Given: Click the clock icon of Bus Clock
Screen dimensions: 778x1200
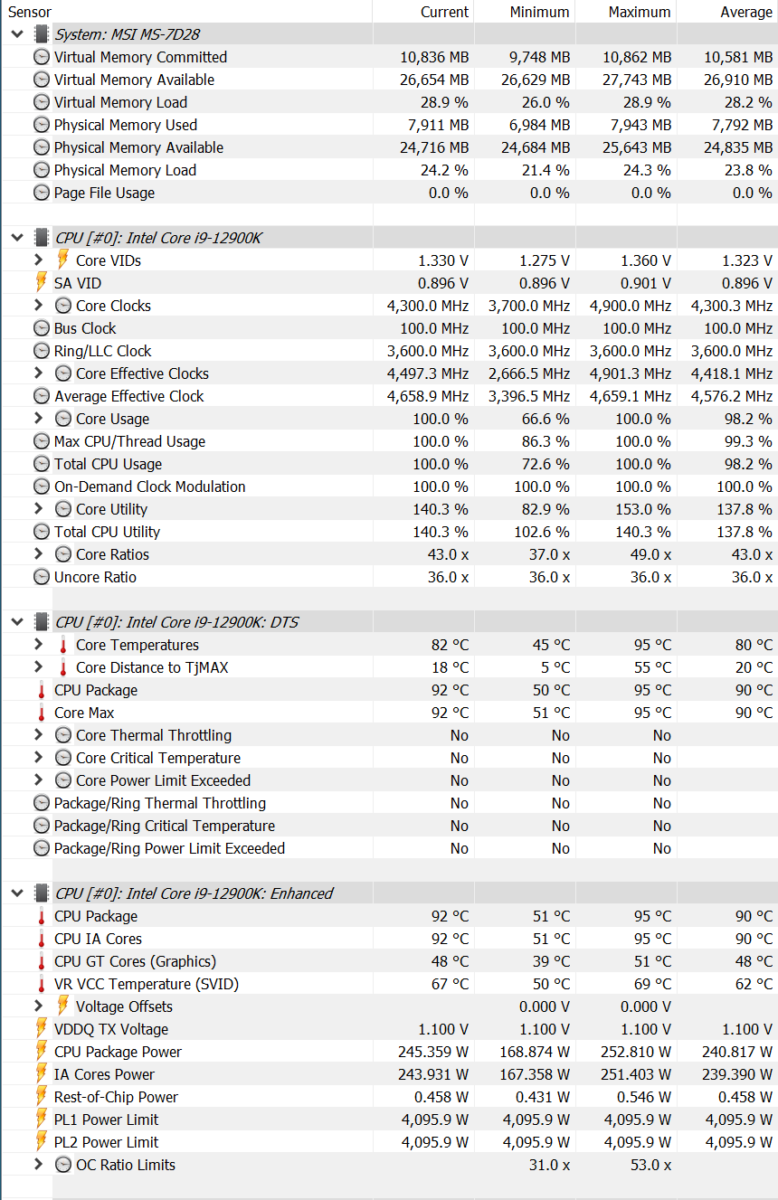Looking at the screenshot, I should pos(41,328).
